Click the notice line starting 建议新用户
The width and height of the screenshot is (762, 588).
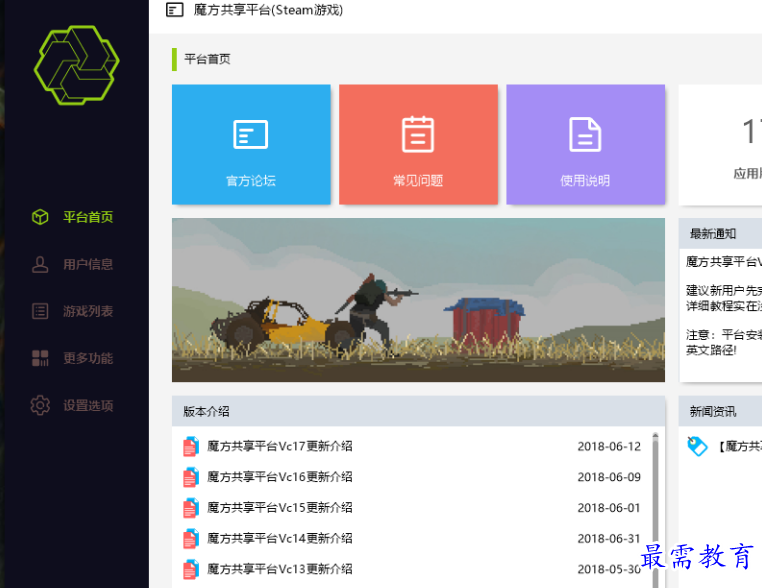click(x=724, y=291)
